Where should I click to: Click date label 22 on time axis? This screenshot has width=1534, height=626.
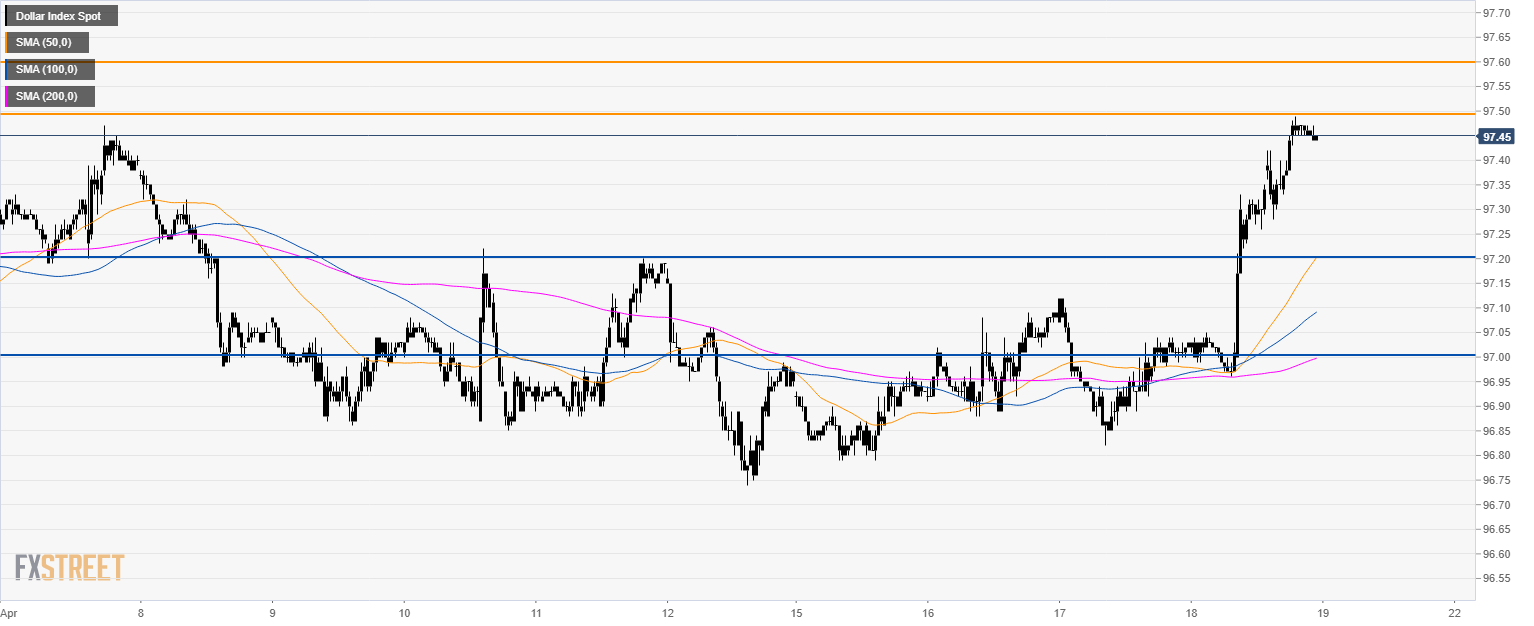[1454, 610]
